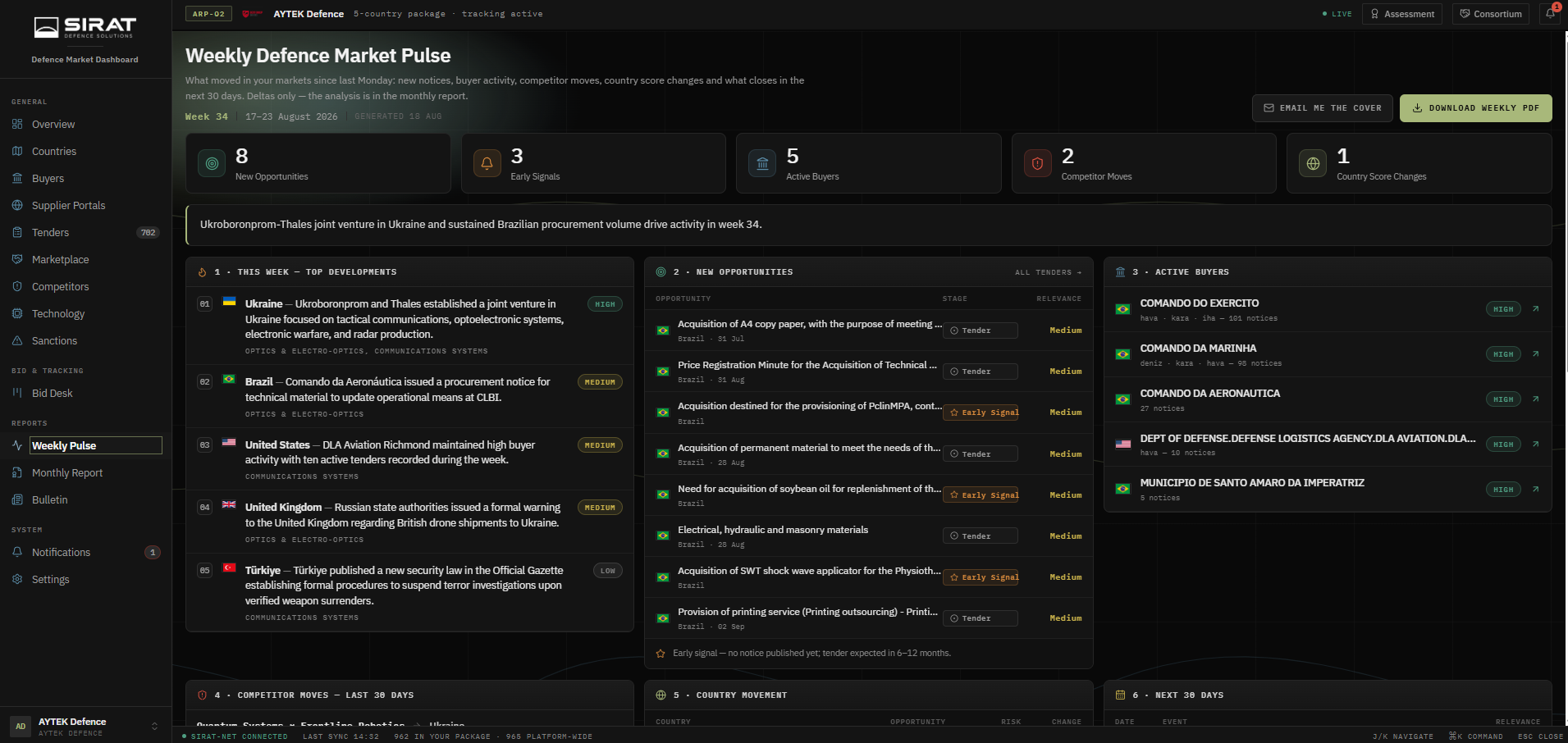Click the All Tenders link
Viewport: 1568px width, 743px height.
point(1048,272)
